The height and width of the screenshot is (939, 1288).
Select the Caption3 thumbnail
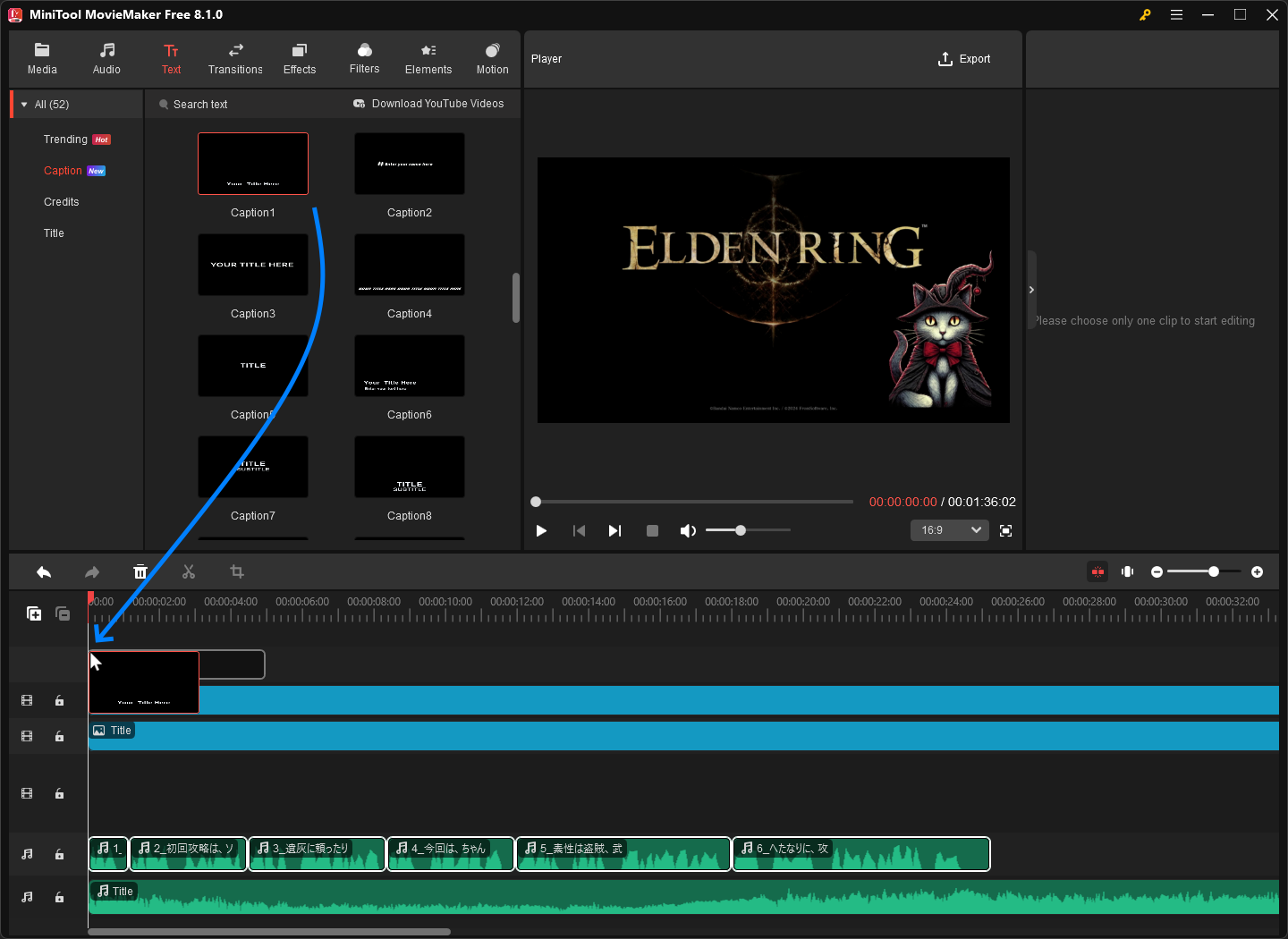pos(253,265)
